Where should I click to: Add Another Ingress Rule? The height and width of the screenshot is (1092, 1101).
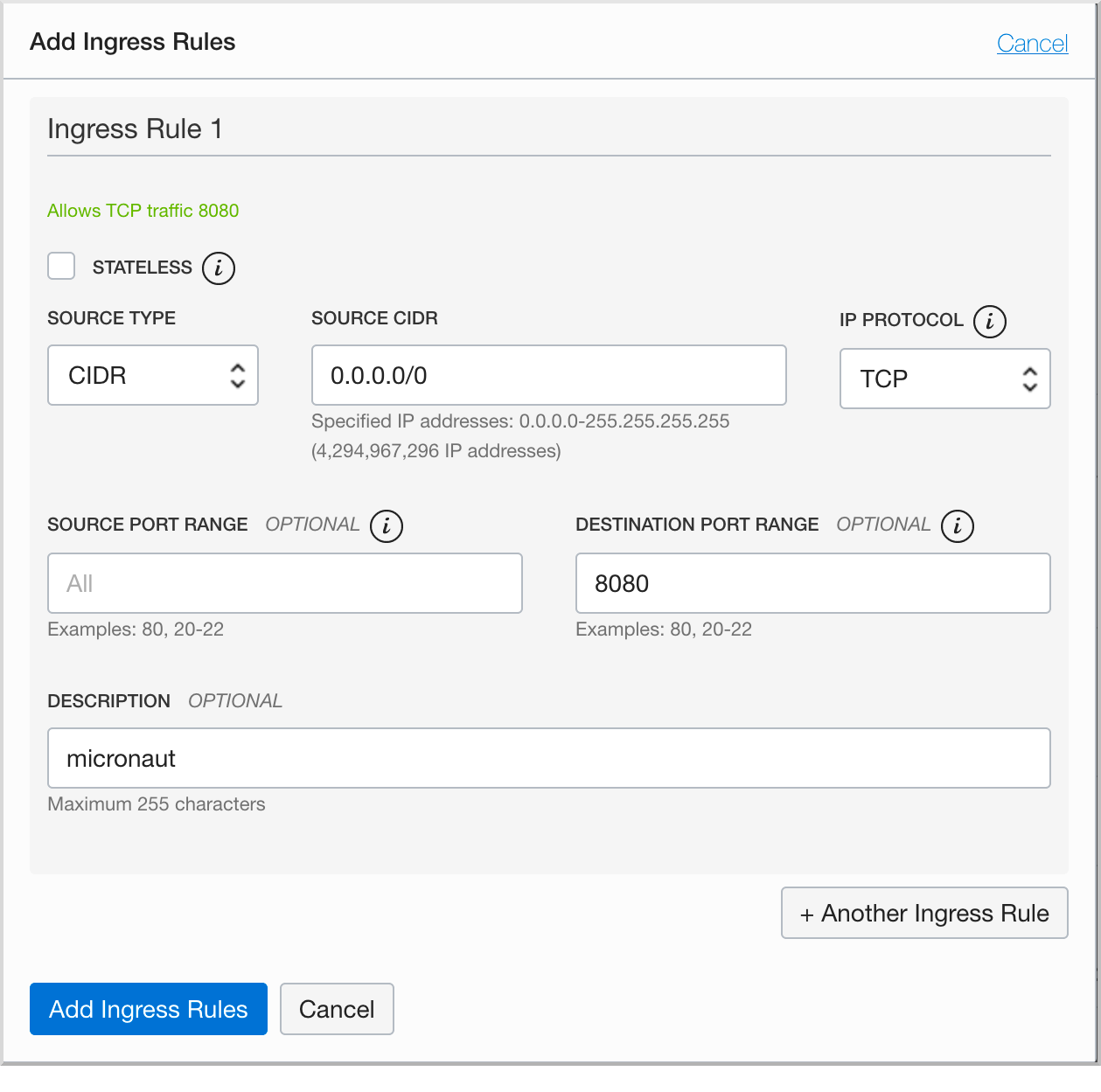pyautogui.click(x=924, y=913)
